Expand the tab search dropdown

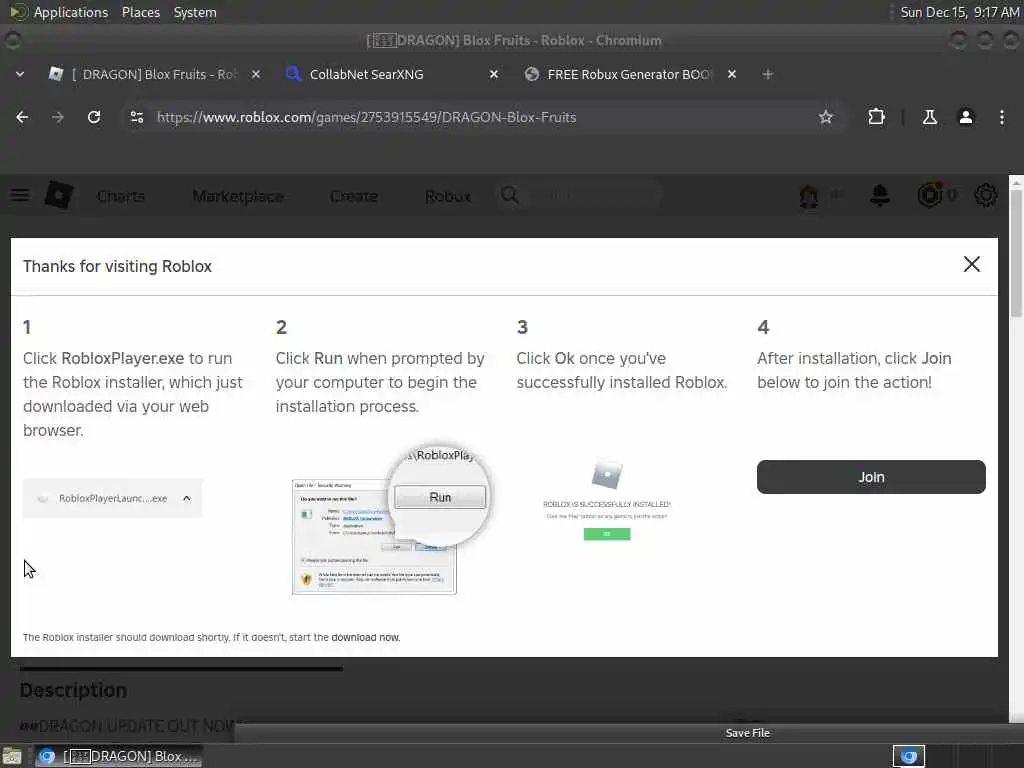(x=20, y=74)
